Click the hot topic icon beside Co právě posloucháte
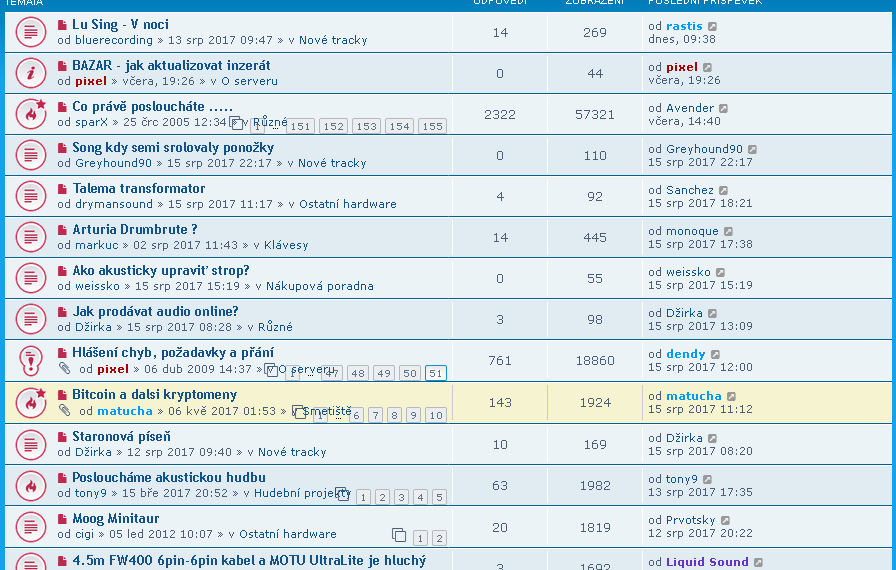The image size is (896, 570). click(x=31, y=114)
